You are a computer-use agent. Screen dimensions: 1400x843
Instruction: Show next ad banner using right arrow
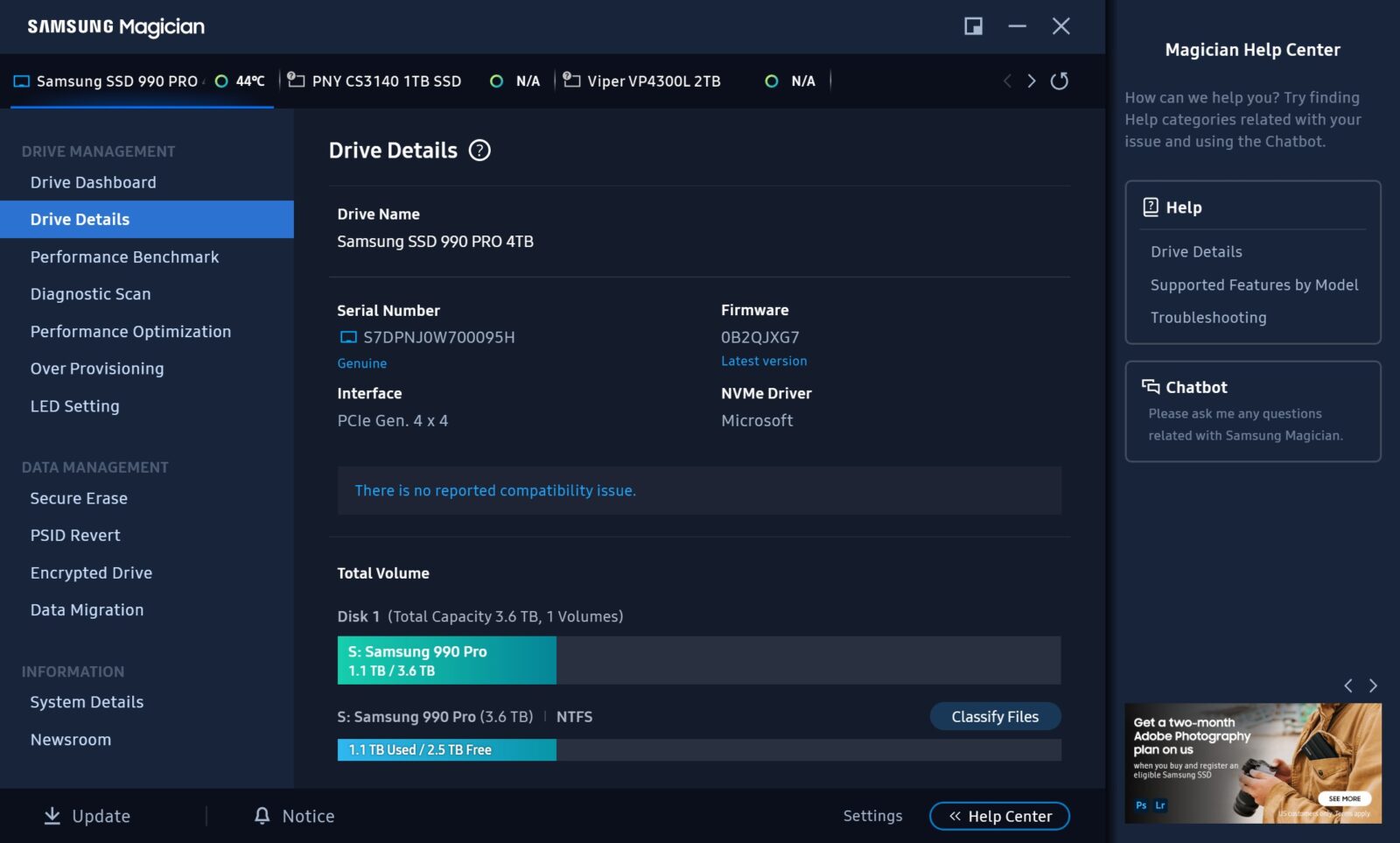[1373, 685]
